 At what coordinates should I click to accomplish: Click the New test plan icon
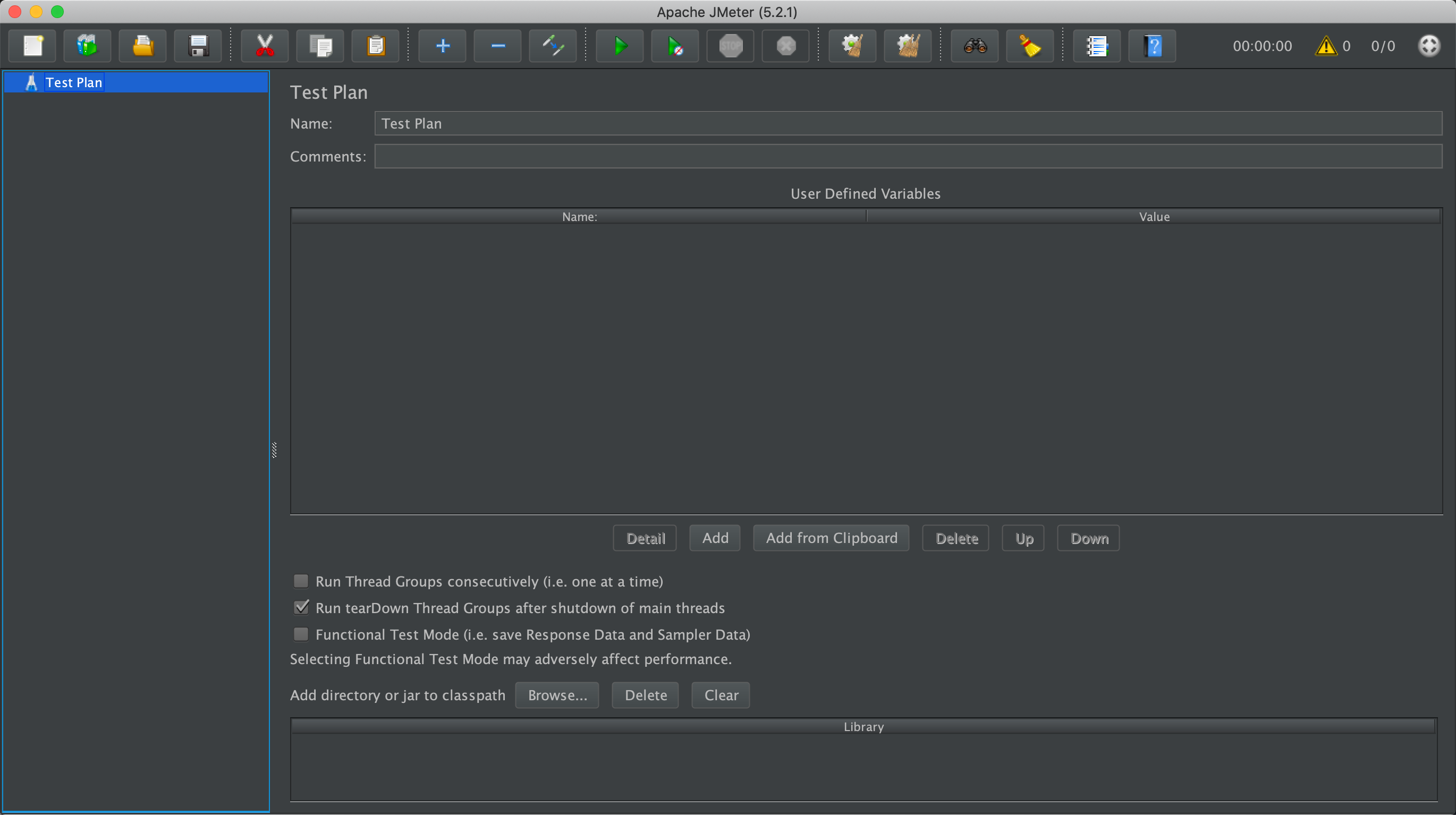(33, 46)
